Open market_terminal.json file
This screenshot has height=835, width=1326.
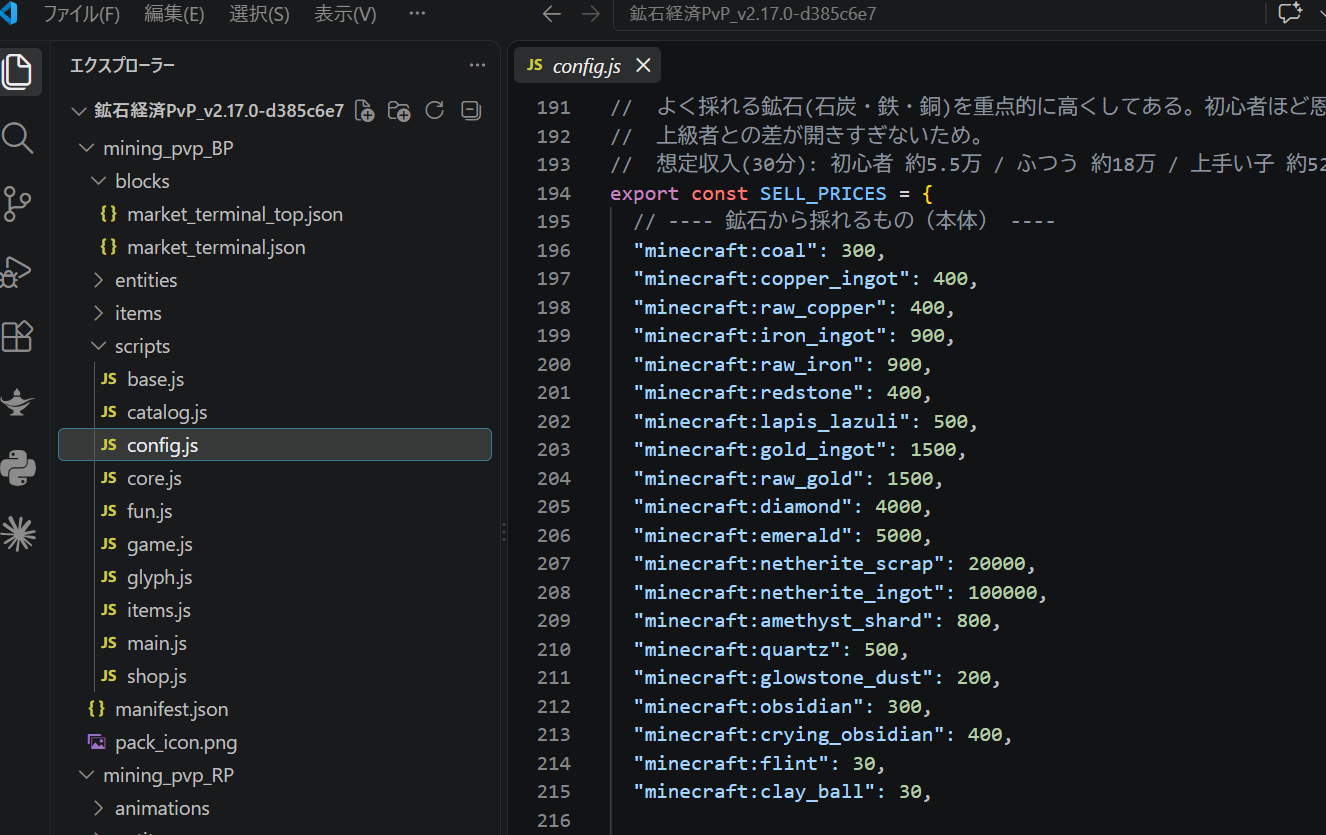[x=216, y=247]
